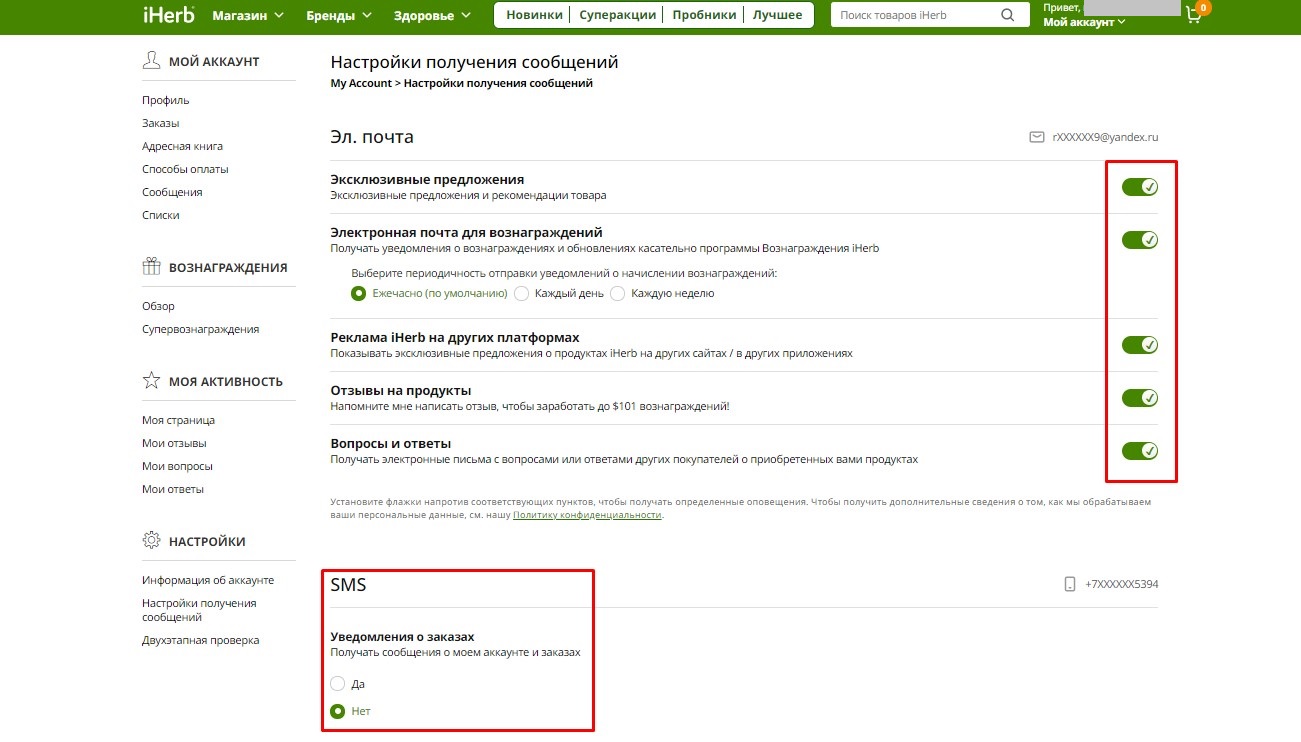Open Сообщения in the sidebar
Viewport: 1301px width, 742px height.
coord(172,192)
